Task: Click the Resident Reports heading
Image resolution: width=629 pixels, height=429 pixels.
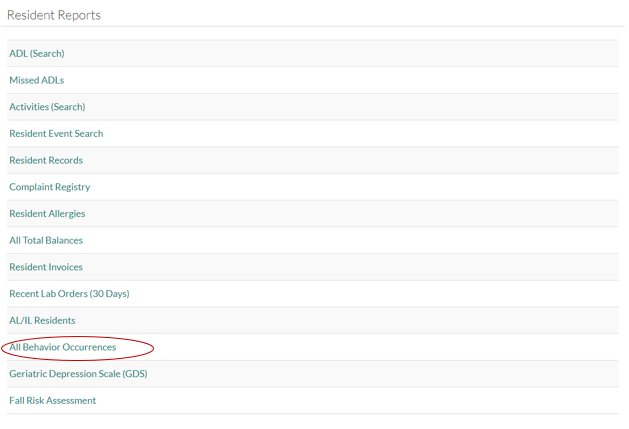Action: coord(54,15)
